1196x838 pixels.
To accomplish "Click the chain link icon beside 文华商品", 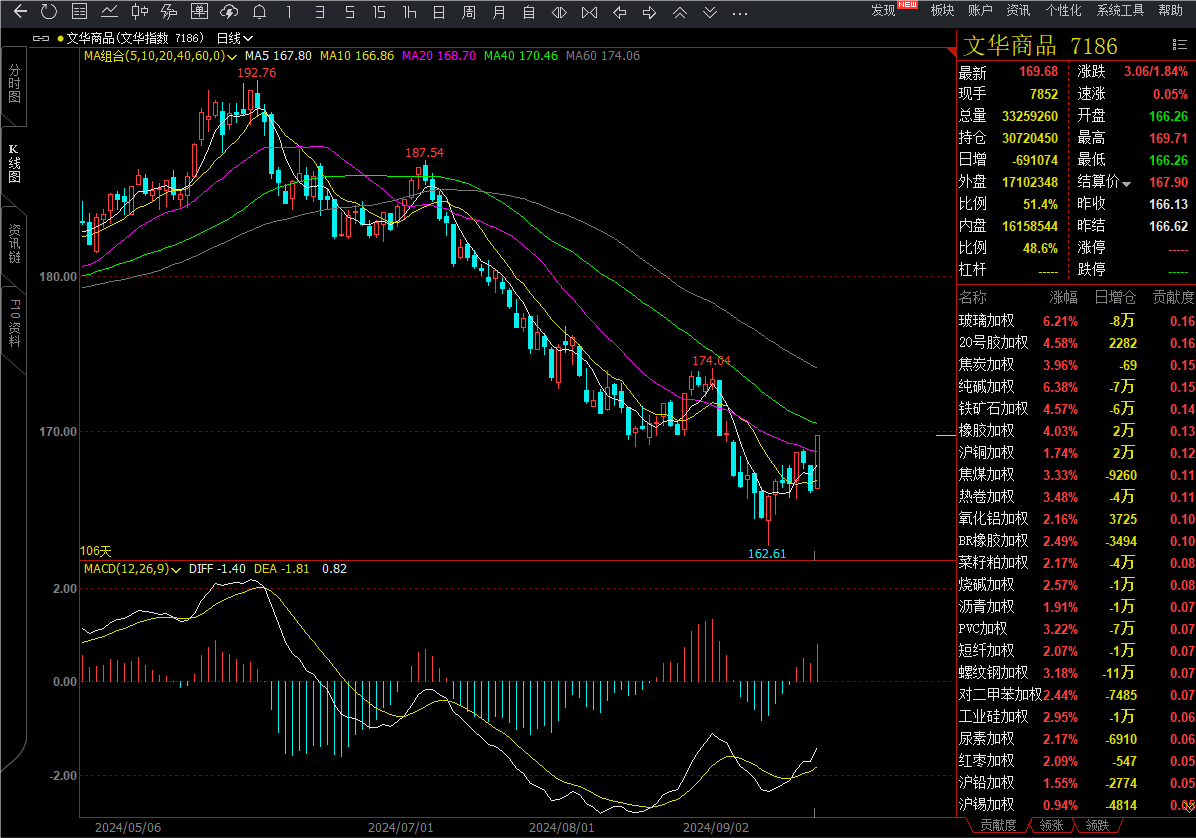I will click(x=41, y=38).
